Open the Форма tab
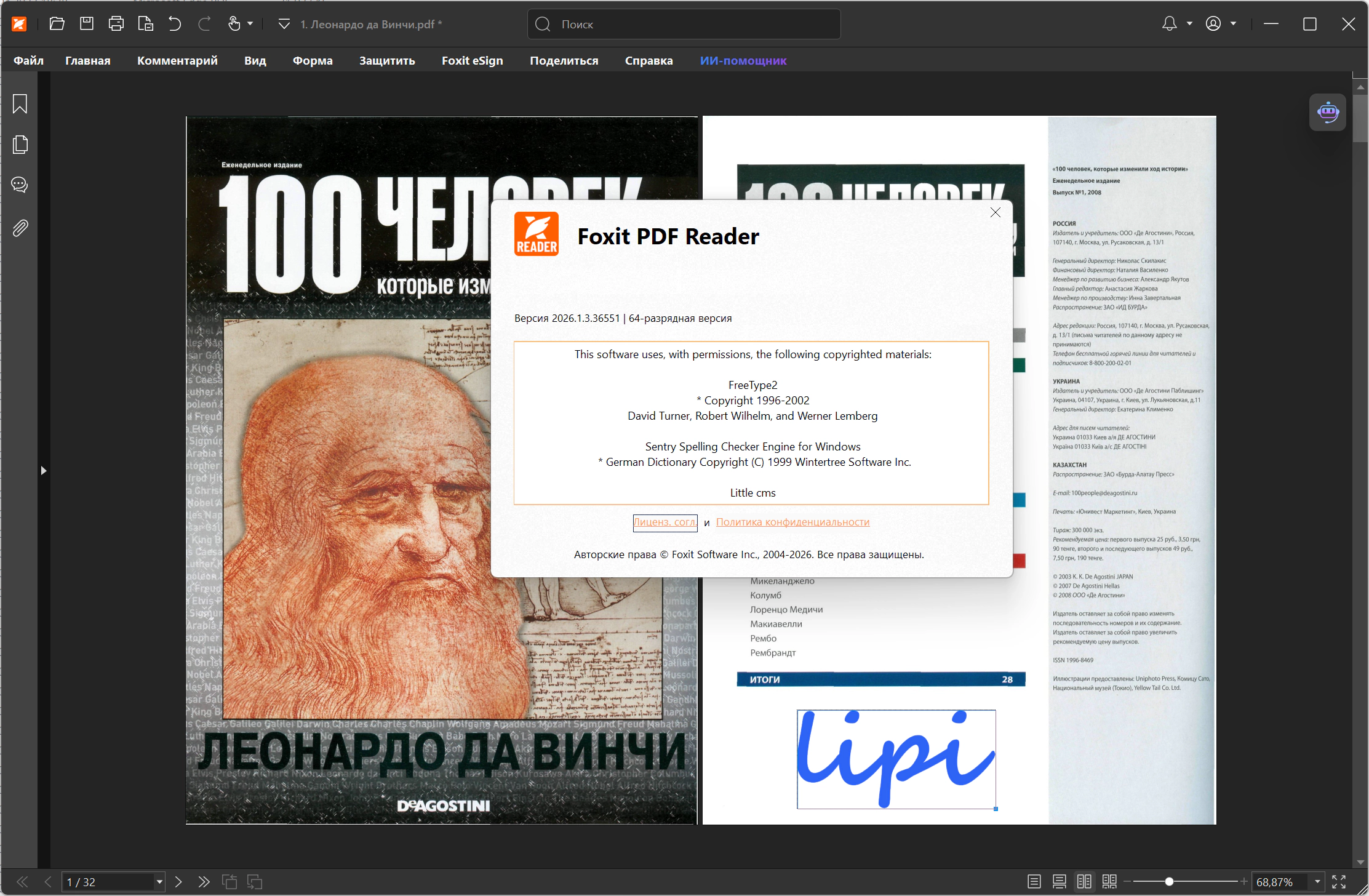Viewport: 1369px width, 896px height. coord(313,60)
